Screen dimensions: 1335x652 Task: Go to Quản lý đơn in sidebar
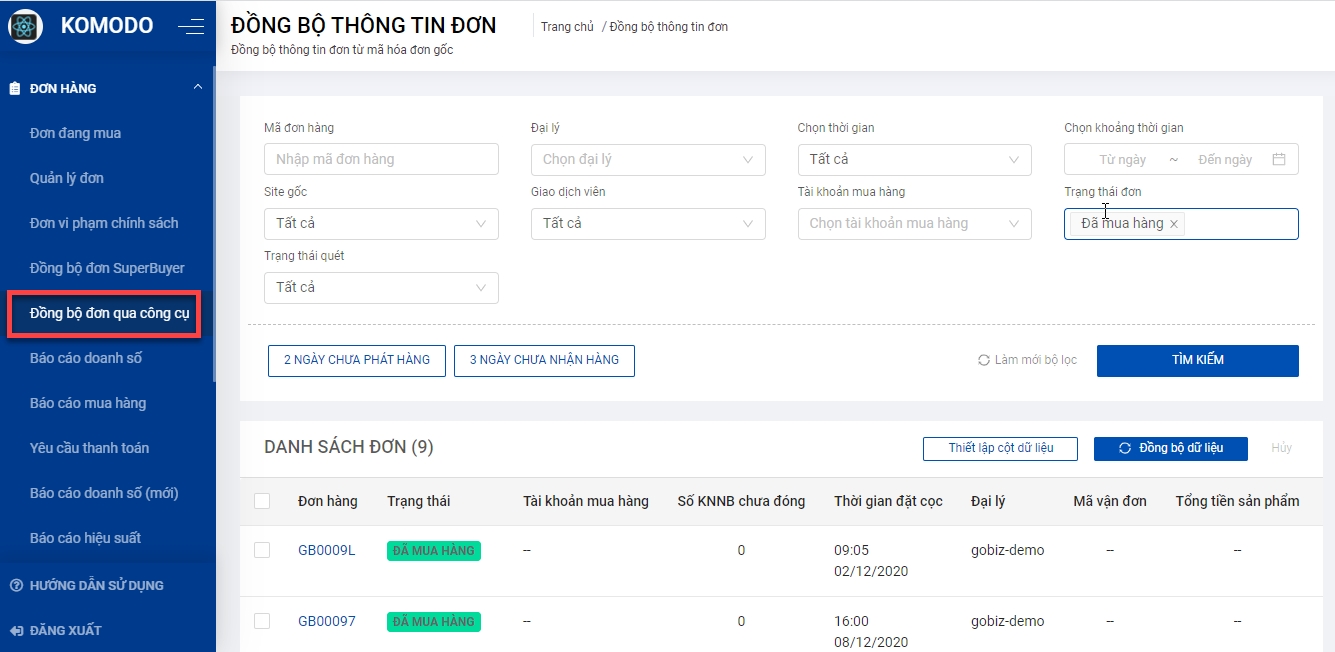pyautogui.click(x=67, y=178)
